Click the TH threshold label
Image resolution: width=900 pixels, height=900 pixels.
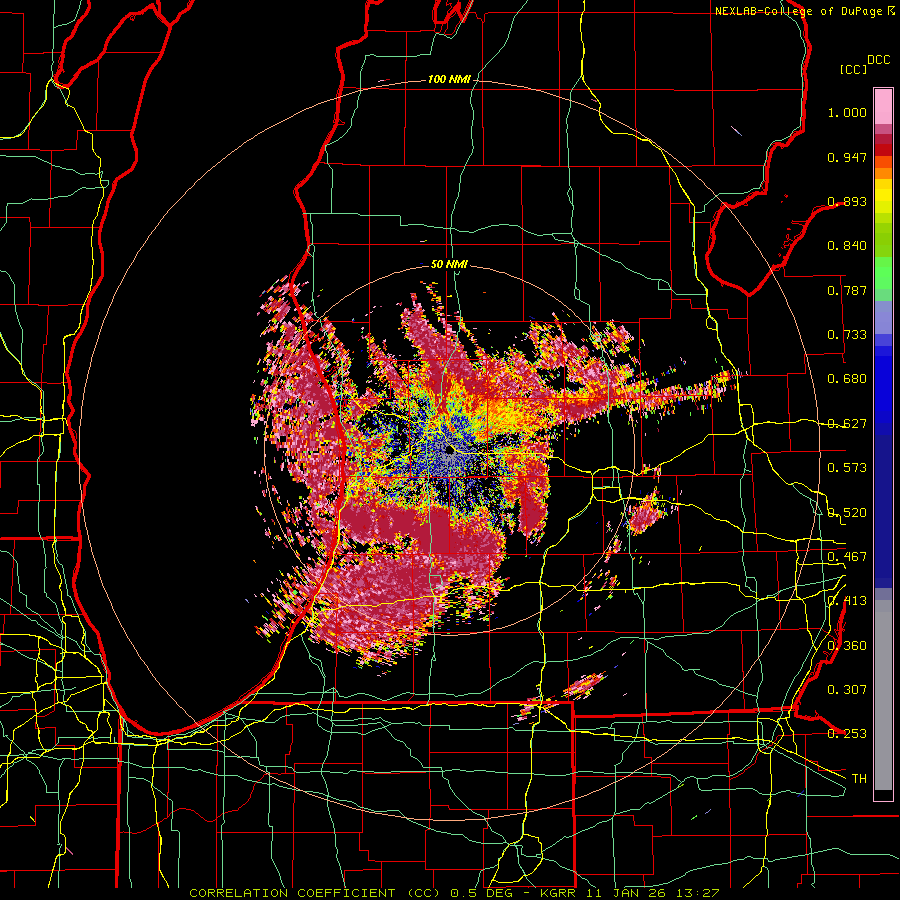click(x=859, y=779)
